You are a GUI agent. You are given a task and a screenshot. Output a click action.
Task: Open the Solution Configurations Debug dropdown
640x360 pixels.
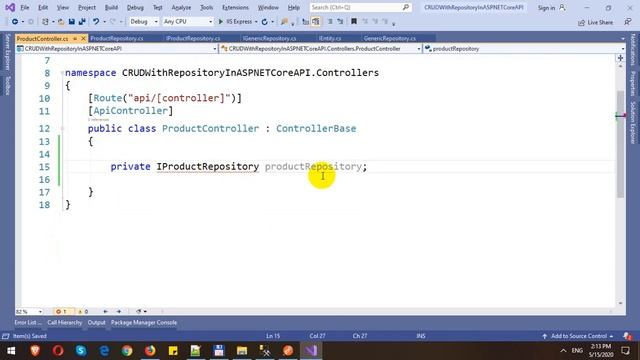click(x=143, y=22)
